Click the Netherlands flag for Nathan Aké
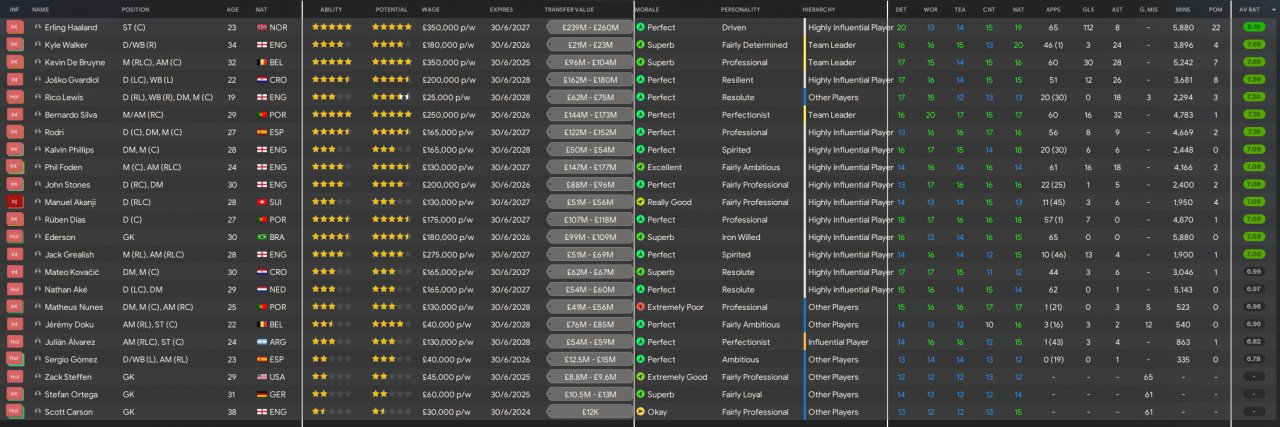Viewport: 1280px width, 427px height. [x=263, y=290]
